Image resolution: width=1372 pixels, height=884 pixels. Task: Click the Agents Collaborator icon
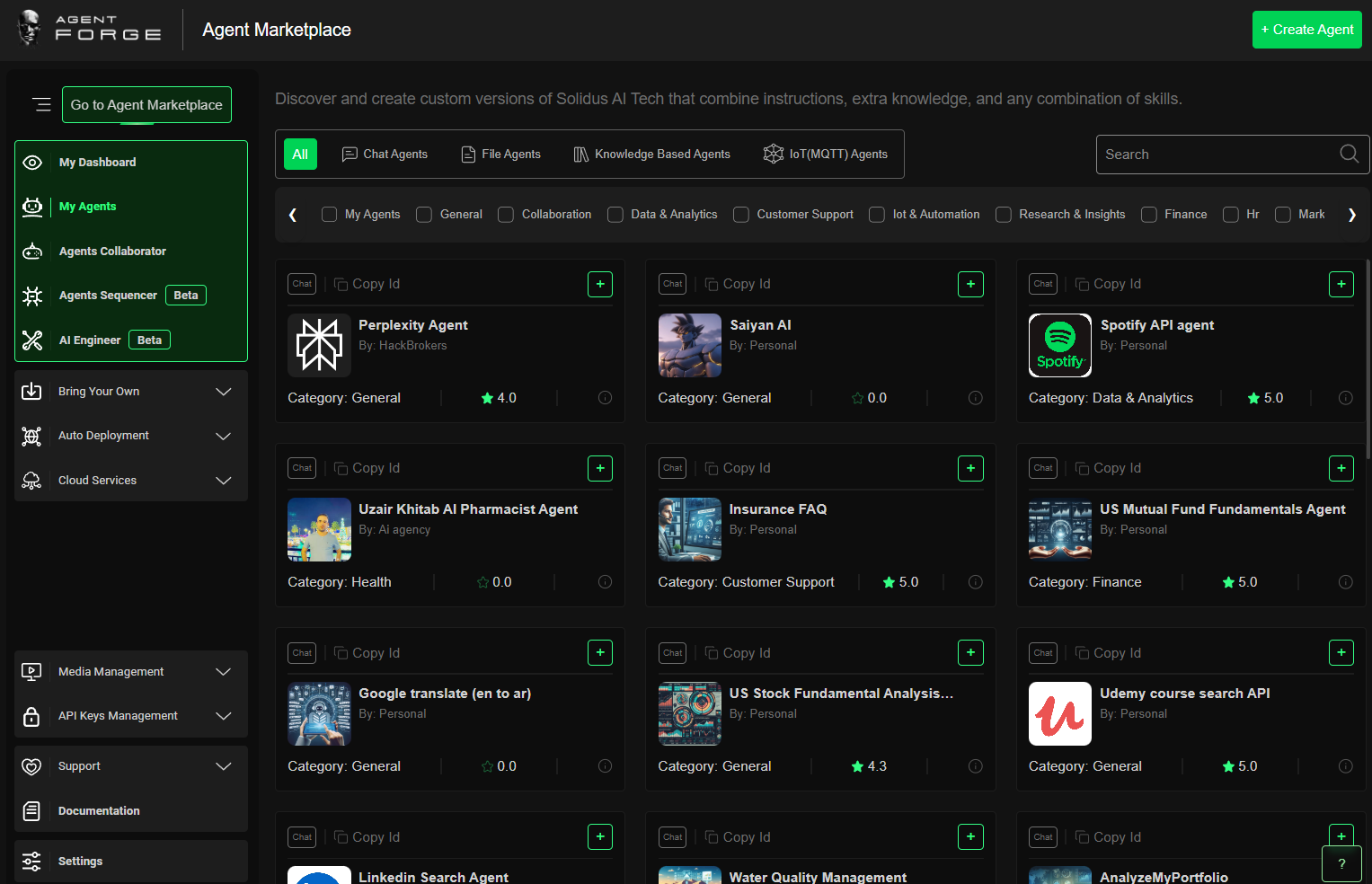coord(32,252)
